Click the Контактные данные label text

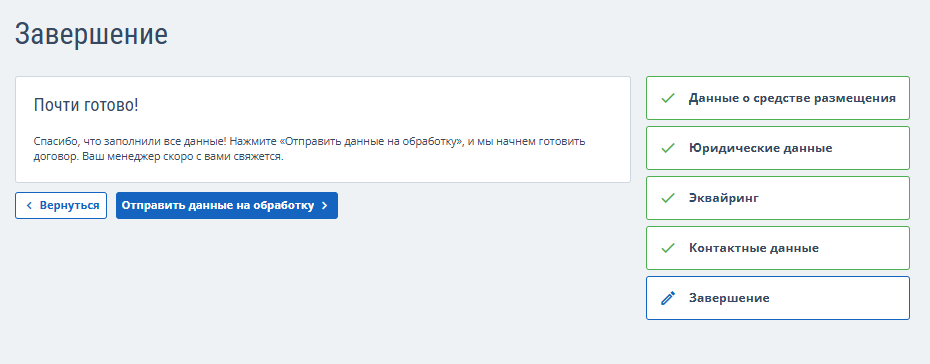pos(754,248)
